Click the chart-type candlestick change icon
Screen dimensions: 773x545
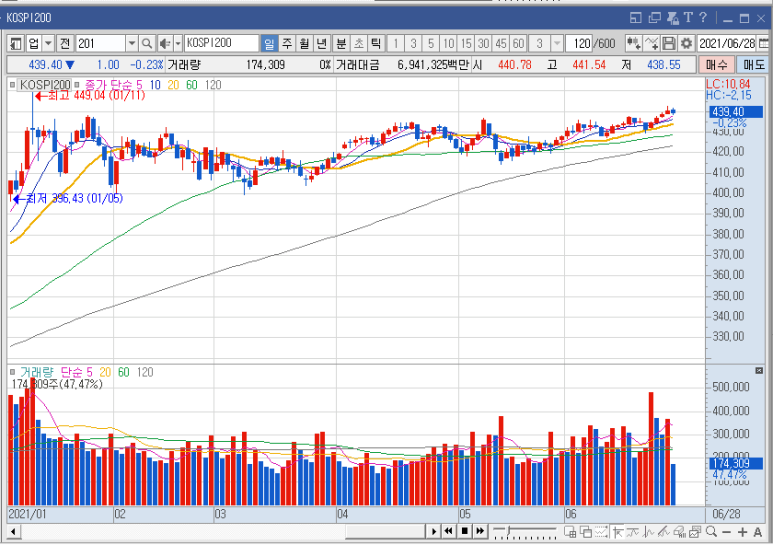[633, 43]
